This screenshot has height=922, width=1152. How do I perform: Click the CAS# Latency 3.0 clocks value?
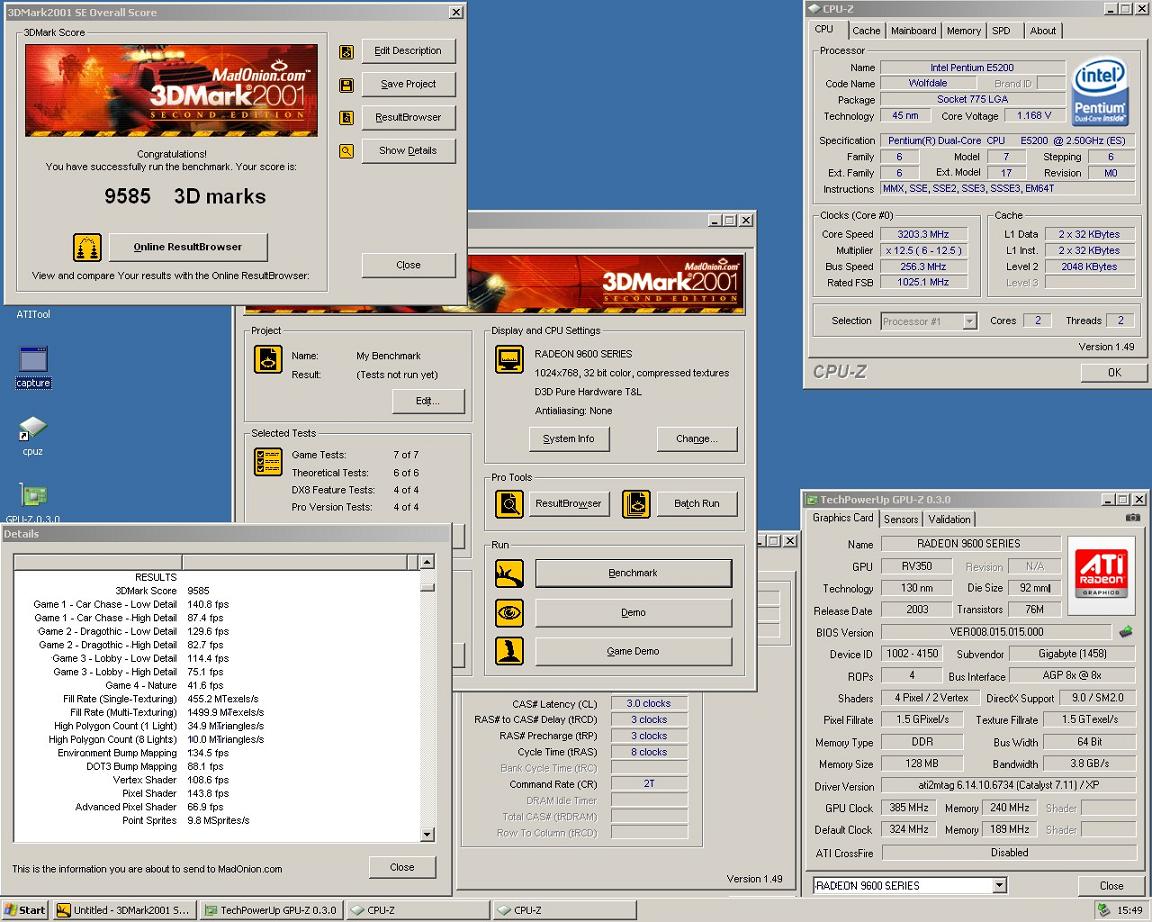(x=649, y=704)
